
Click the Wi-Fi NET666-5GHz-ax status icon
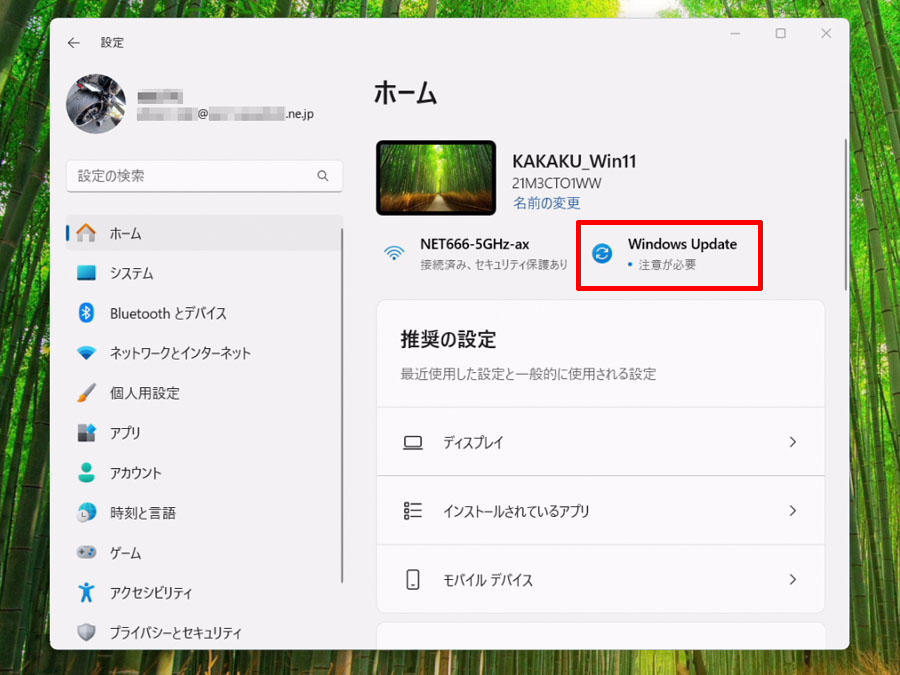394,253
